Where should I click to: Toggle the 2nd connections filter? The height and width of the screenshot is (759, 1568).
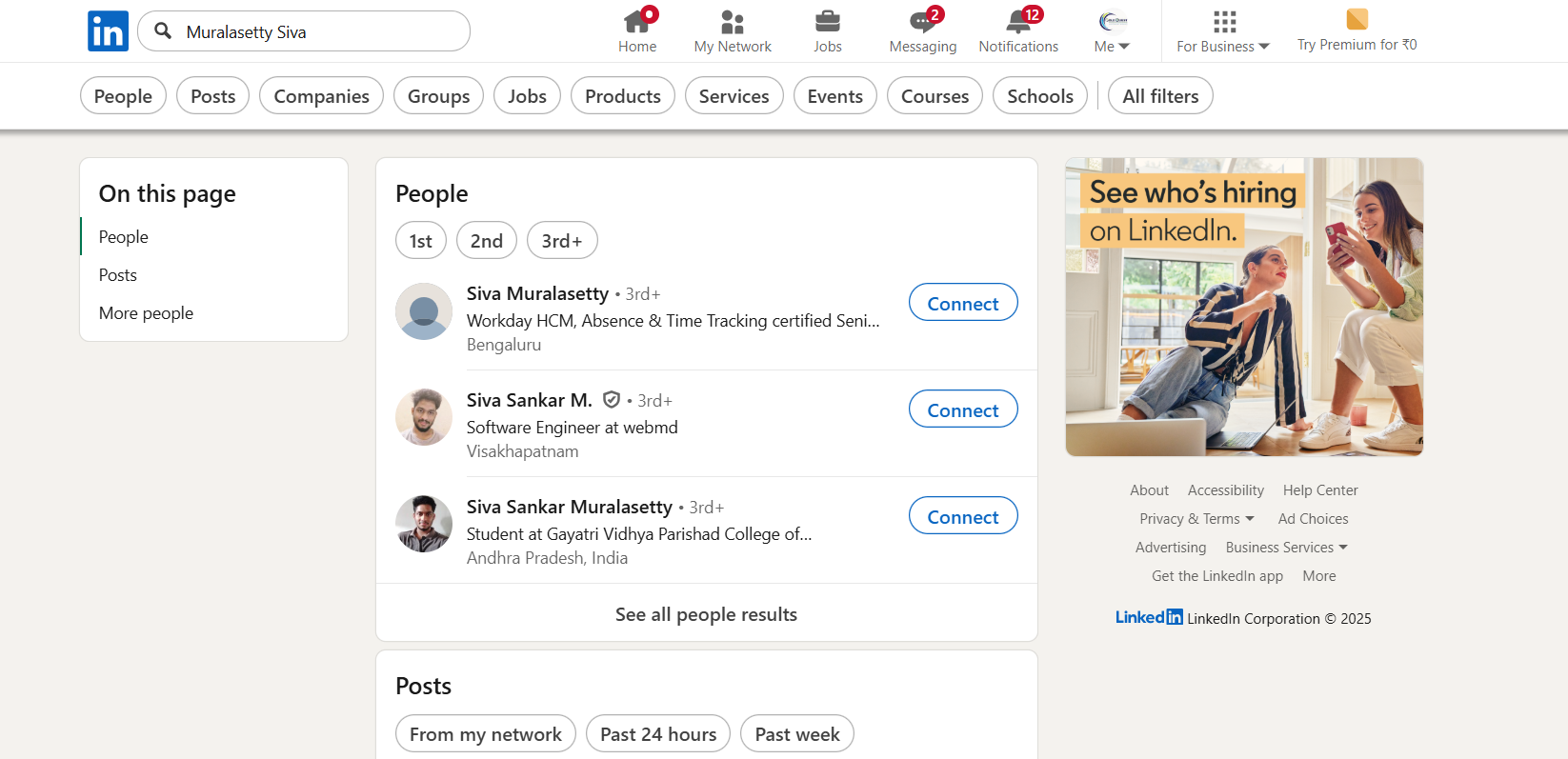(x=486, y=241)
